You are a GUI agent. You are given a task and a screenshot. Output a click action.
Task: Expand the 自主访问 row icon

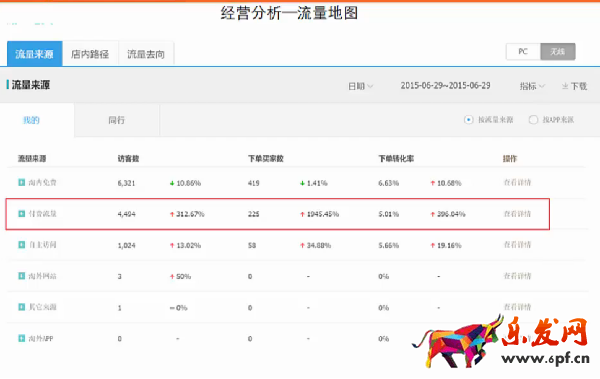pos(22,245)
